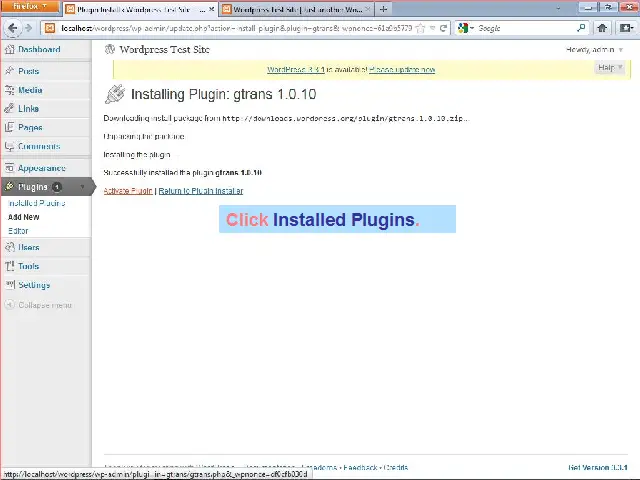Click the Activate Plugin link
The height and width of the screenshot is (480, 640).
tap(128, 191)
